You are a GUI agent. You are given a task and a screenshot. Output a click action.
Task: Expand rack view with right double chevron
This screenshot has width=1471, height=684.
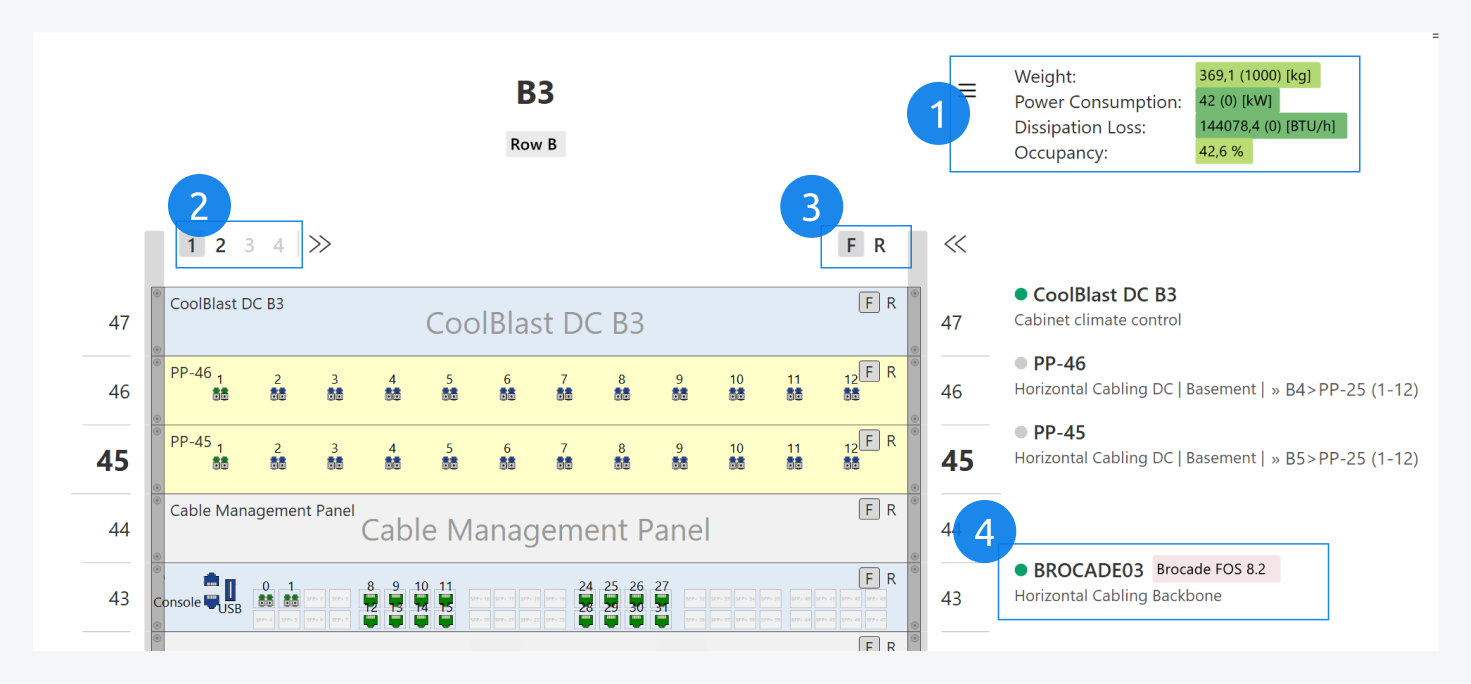click(320, 245)
